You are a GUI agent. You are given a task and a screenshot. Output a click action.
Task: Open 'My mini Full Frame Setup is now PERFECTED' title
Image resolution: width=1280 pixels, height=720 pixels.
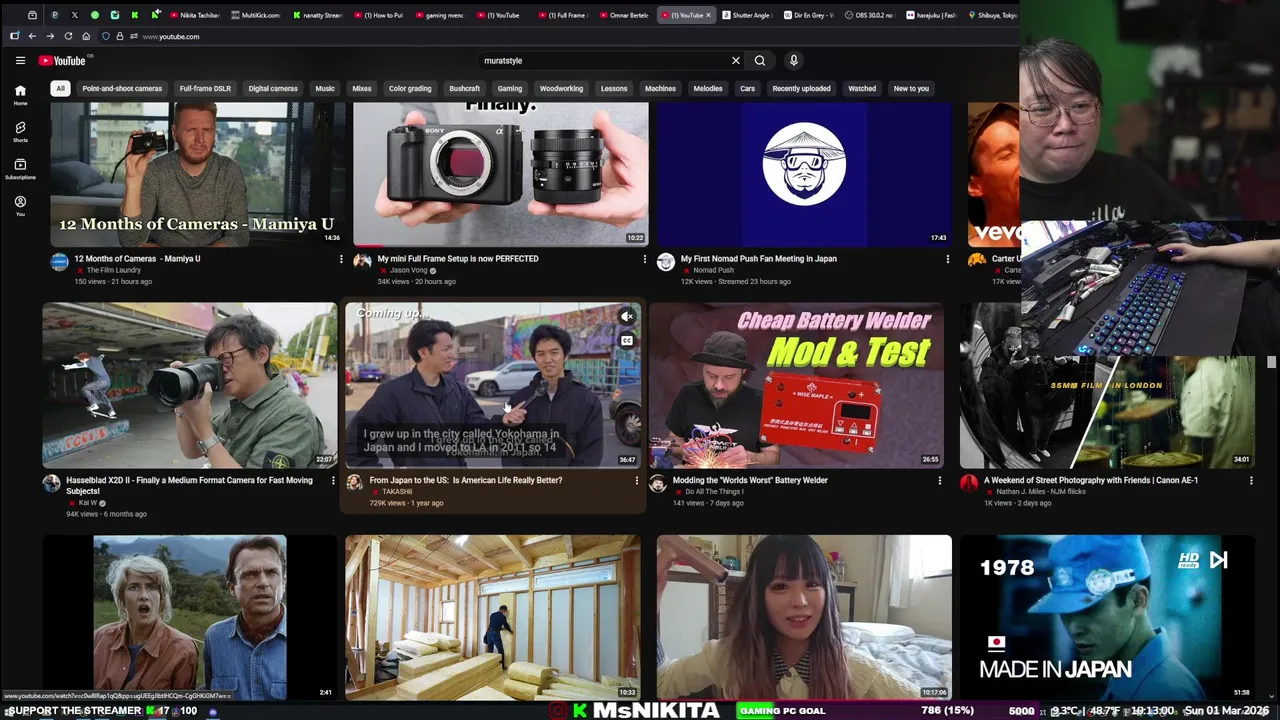(458, 259)
